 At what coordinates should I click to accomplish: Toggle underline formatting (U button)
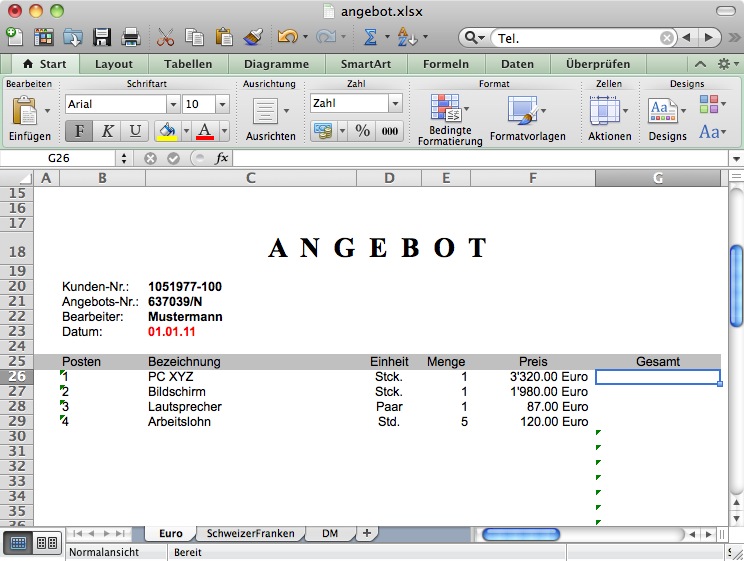tap(135, 131)
